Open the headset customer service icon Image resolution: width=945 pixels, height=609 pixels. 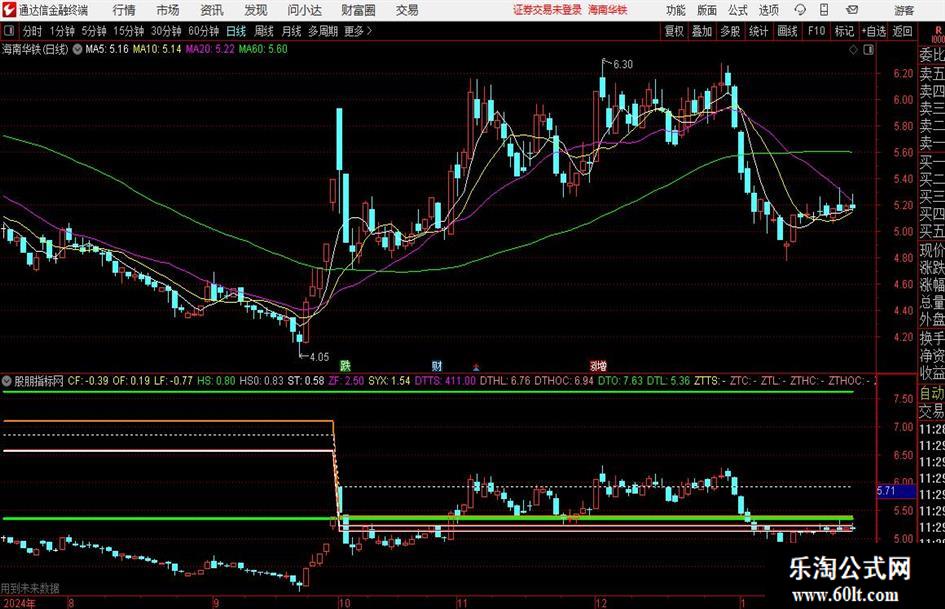[x=800, y=10]
